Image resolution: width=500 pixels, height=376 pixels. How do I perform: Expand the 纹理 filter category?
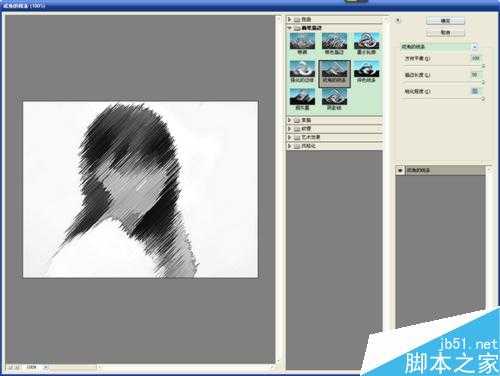[x=289, y=129]
